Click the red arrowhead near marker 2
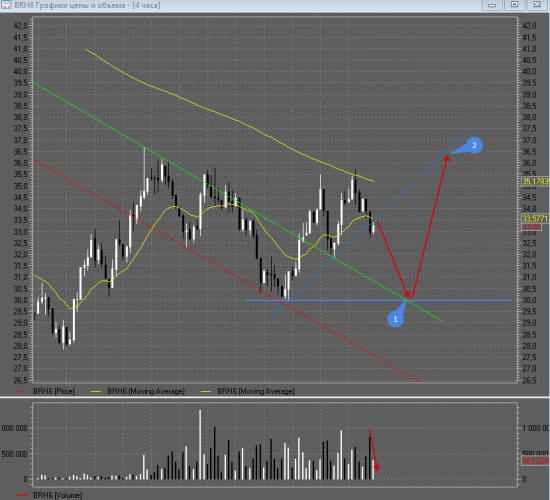550x500 pixels. click(447, 158)
